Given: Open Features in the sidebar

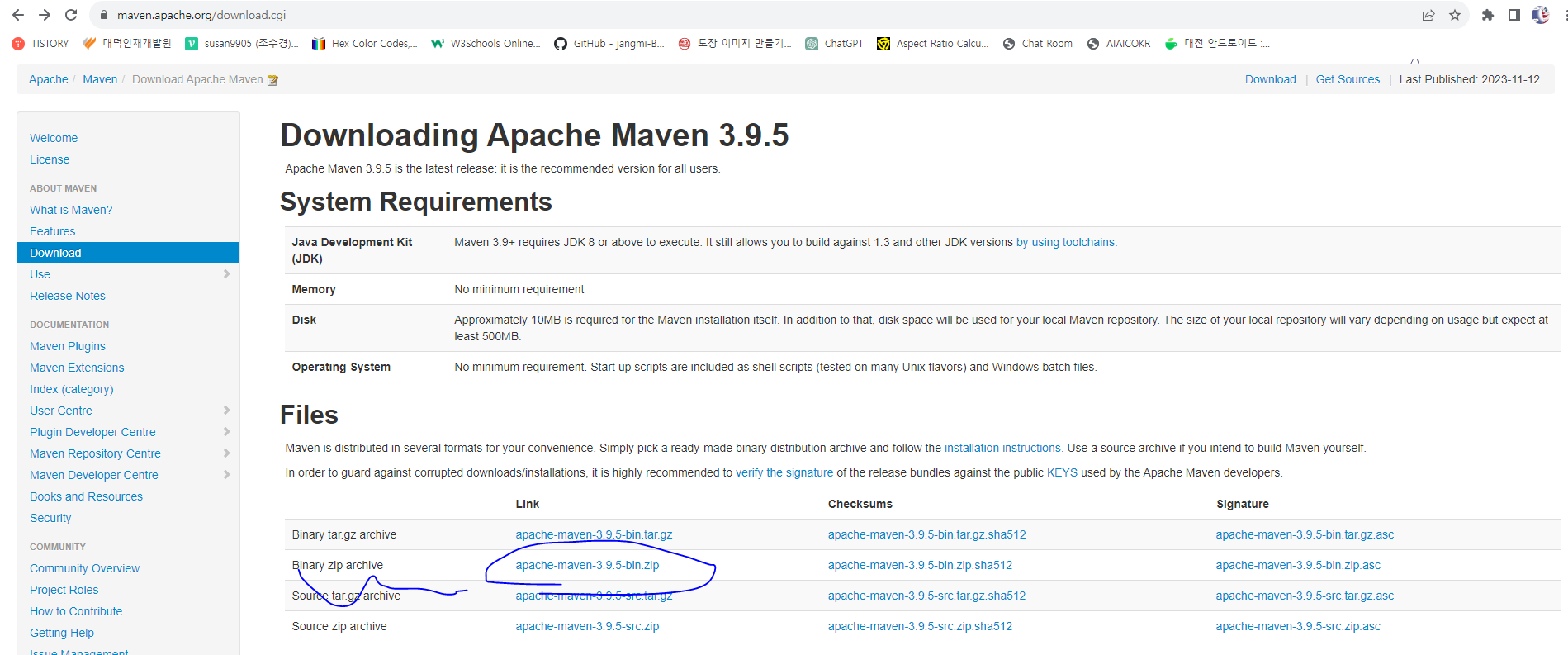Looking at the screenshot, I should pyautogui.click(x=53, y=231).
